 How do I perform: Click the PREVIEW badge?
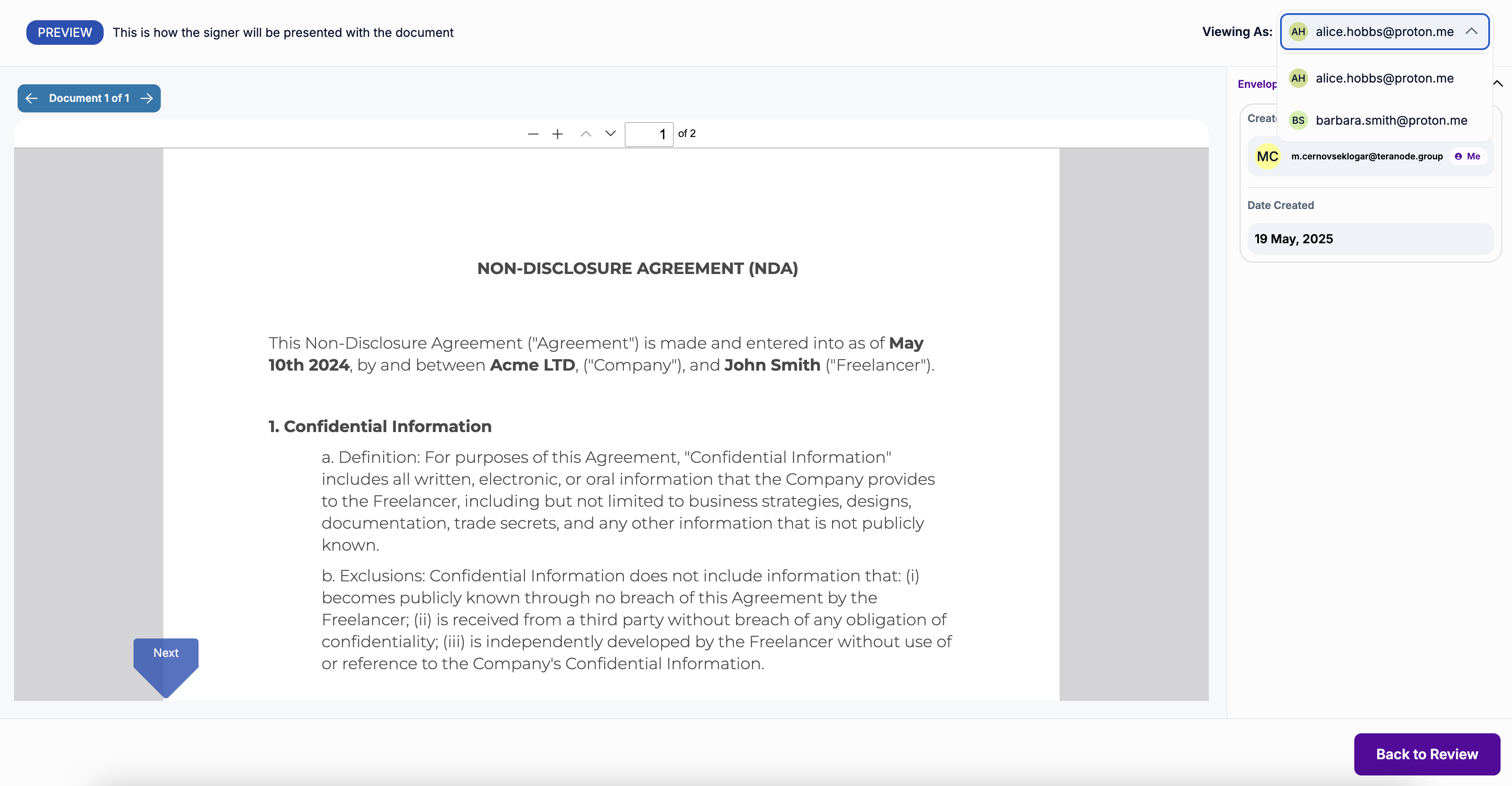pyautogui.click(x=65, y=33)
